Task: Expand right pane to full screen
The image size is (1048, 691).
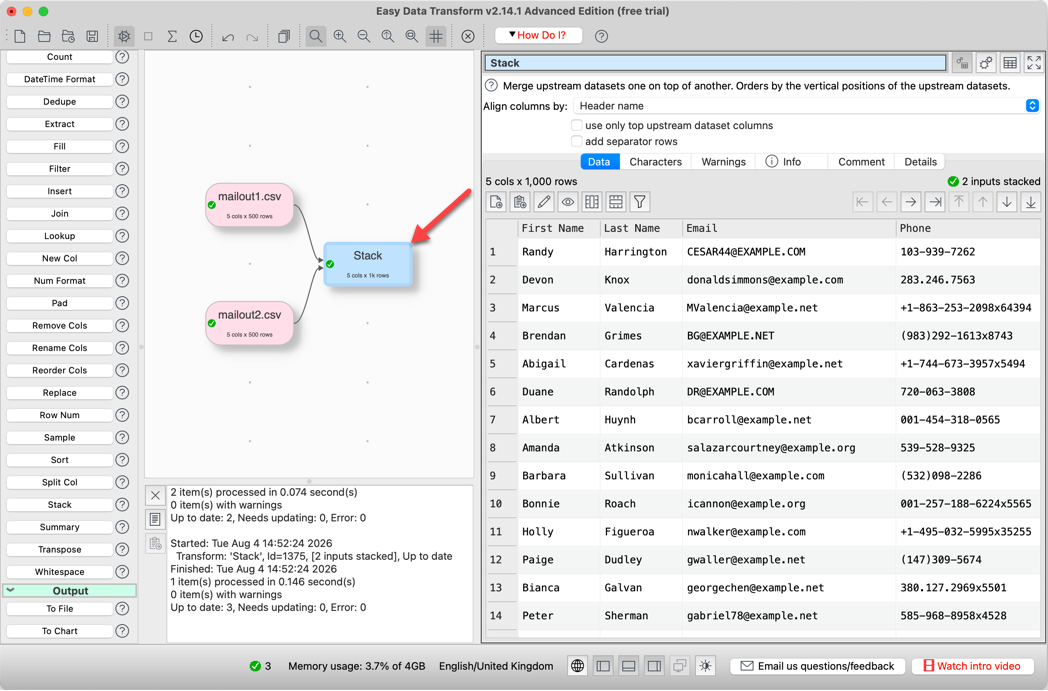Action: click(x=1034, y=63)
